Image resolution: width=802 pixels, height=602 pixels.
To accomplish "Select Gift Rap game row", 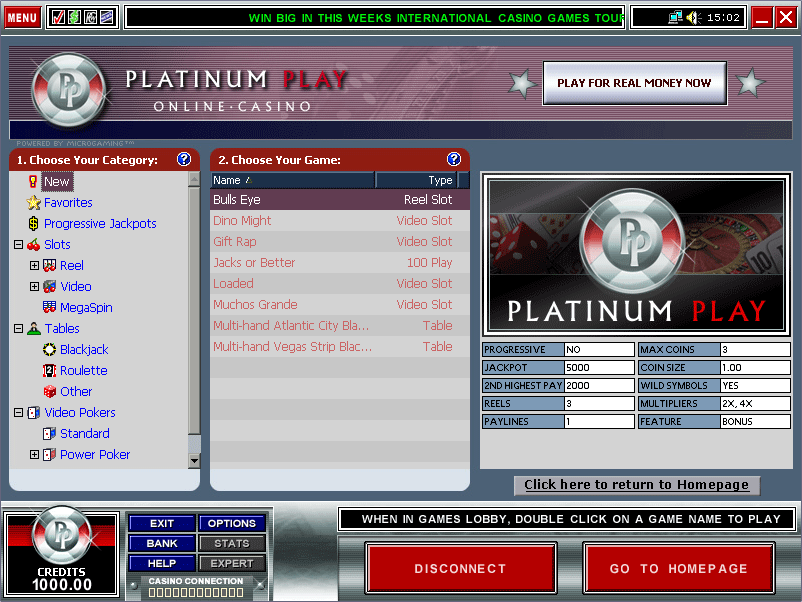I will pyautogui.click(x=340, y=241).
